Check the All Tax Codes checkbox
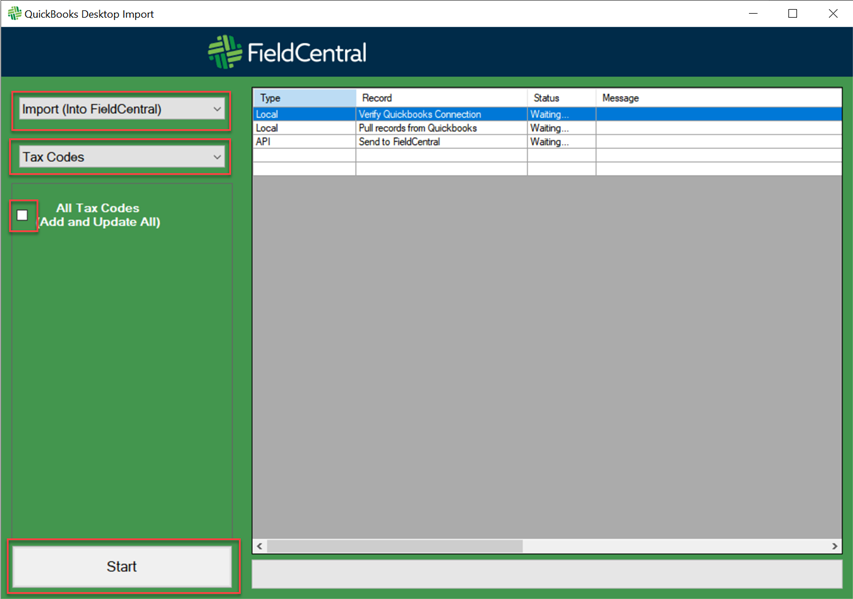Image resolution: width=853 pixels, height=599 pixels. click(22, 215)
